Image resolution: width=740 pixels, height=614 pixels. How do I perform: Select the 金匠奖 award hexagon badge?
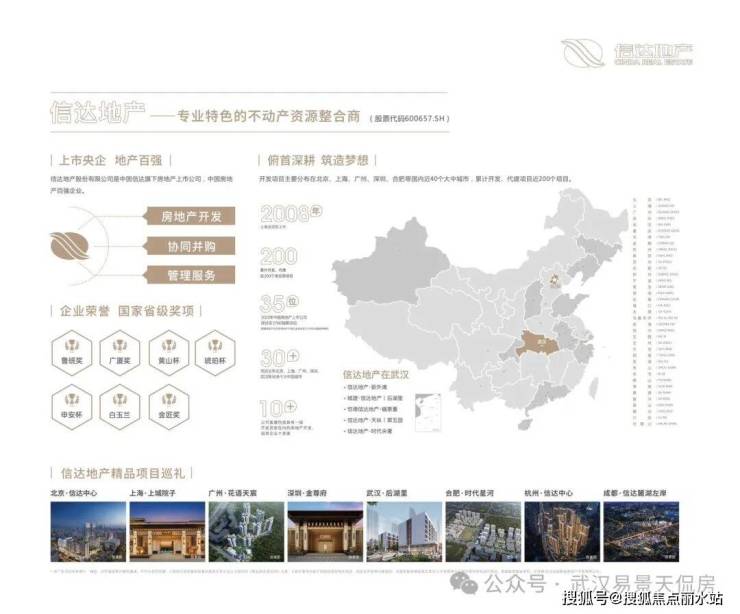pyautogui.click(x=168, y=407)
